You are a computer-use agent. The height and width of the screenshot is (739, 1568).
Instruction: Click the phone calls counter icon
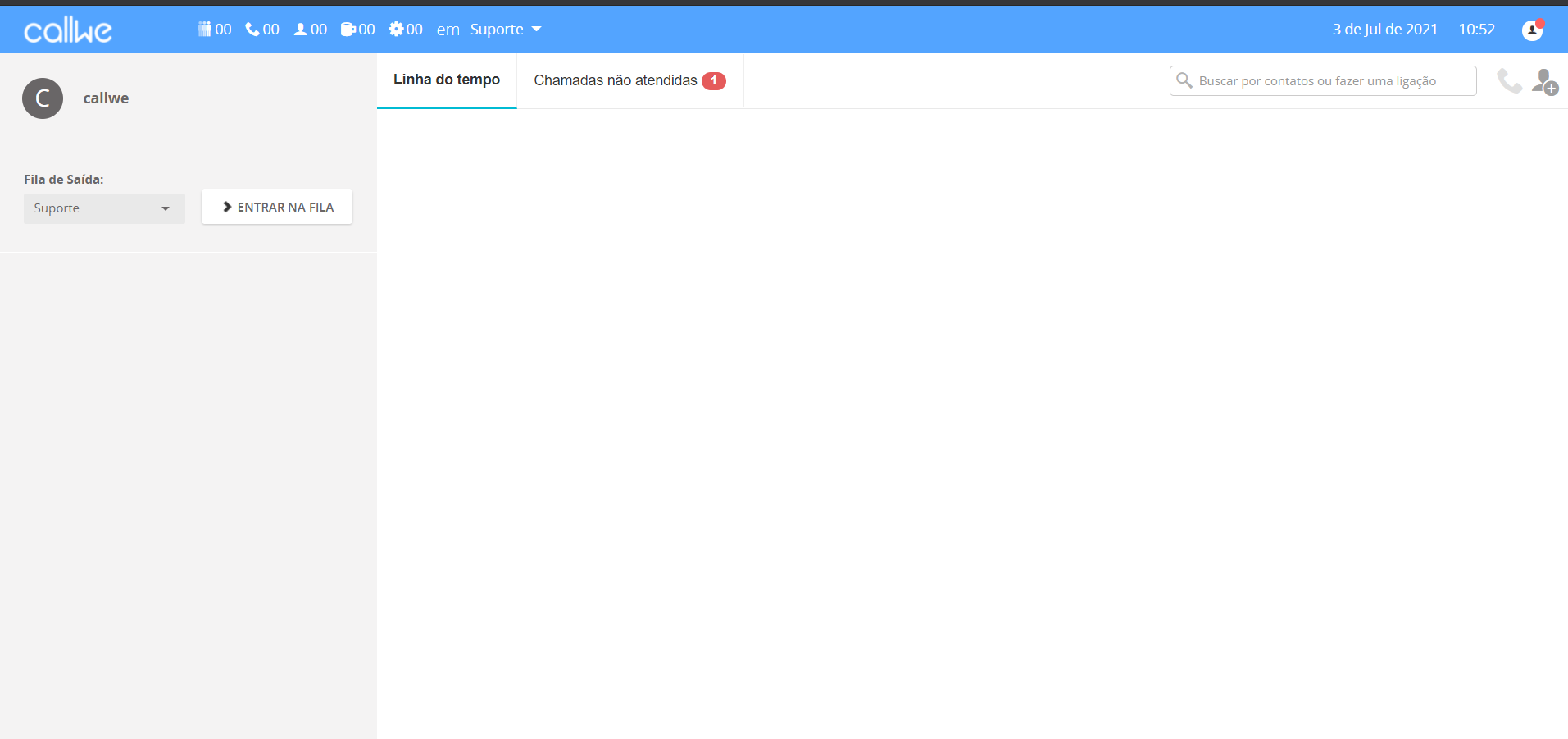[252, 30]
